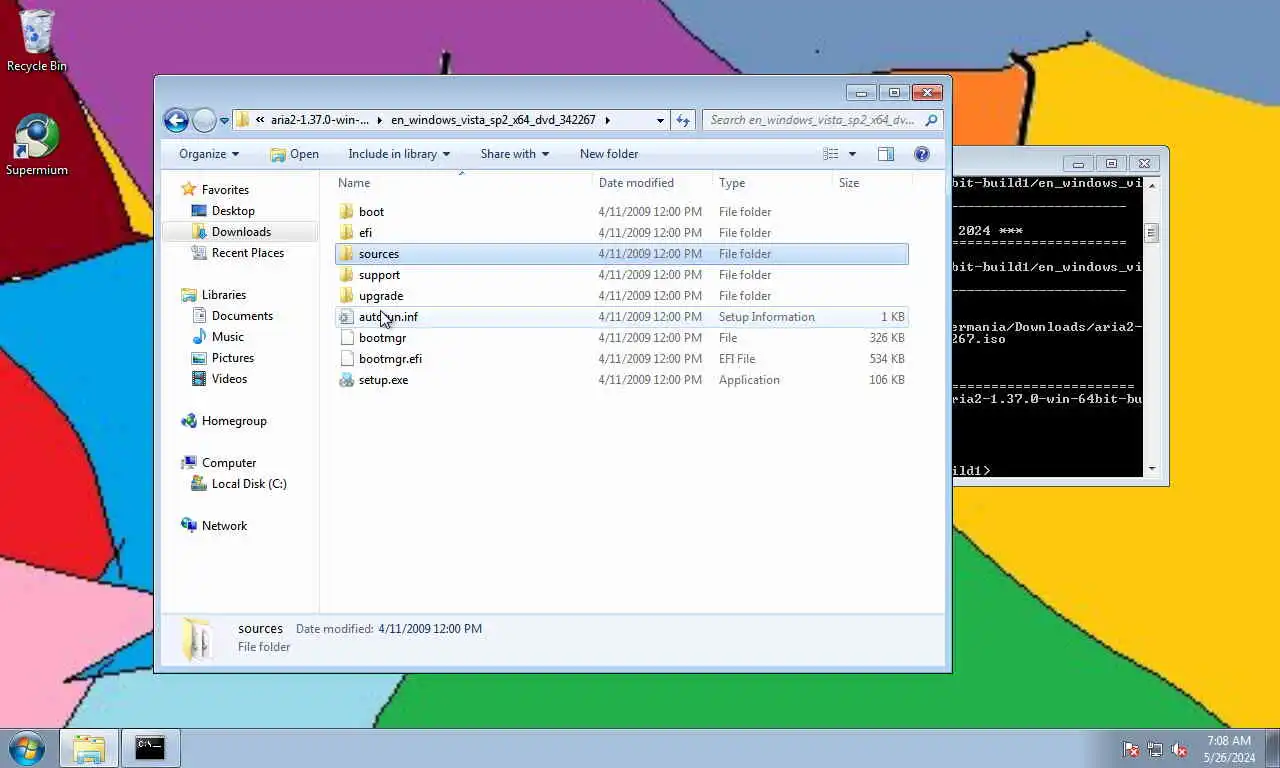
Task: Sort by the Size column header
Action: point(871,183)
